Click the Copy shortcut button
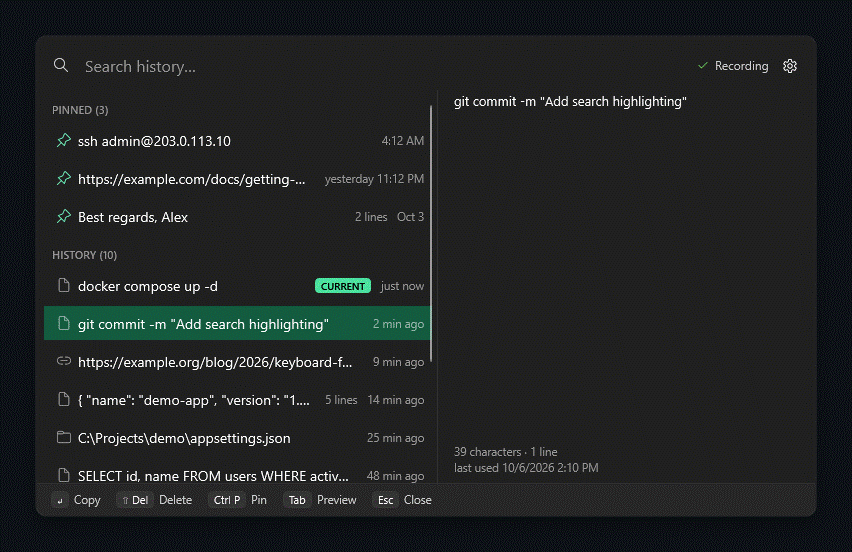The image size is (852, 552). click(77, 500)
